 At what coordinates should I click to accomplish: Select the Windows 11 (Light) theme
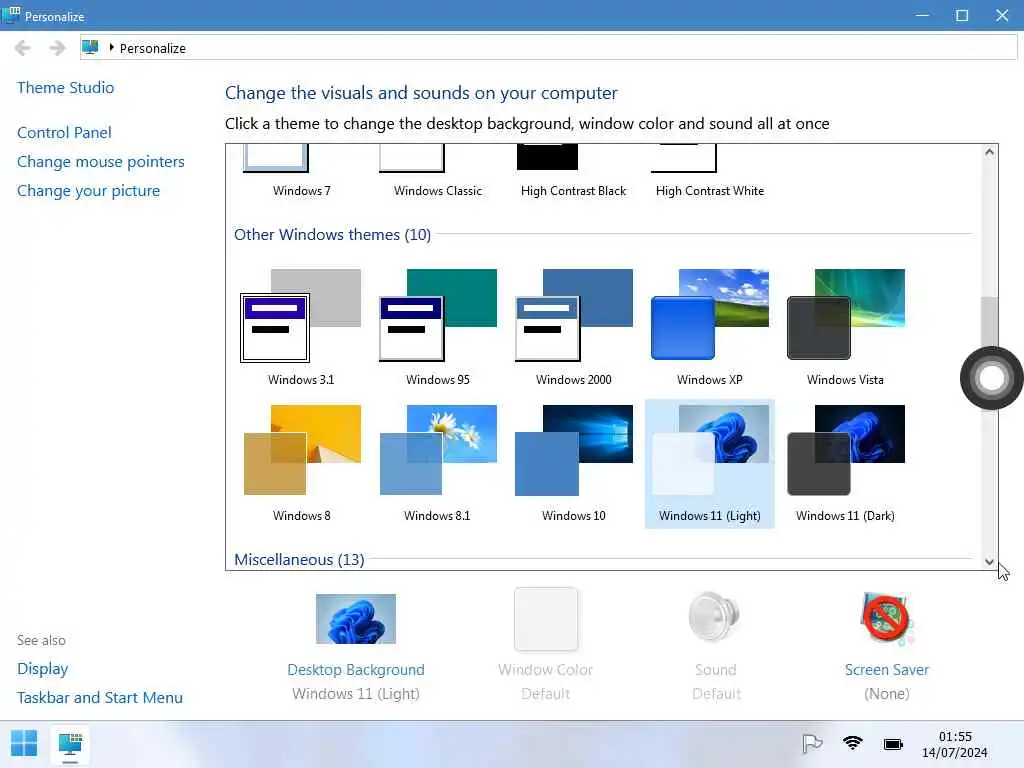coord(710,464)
